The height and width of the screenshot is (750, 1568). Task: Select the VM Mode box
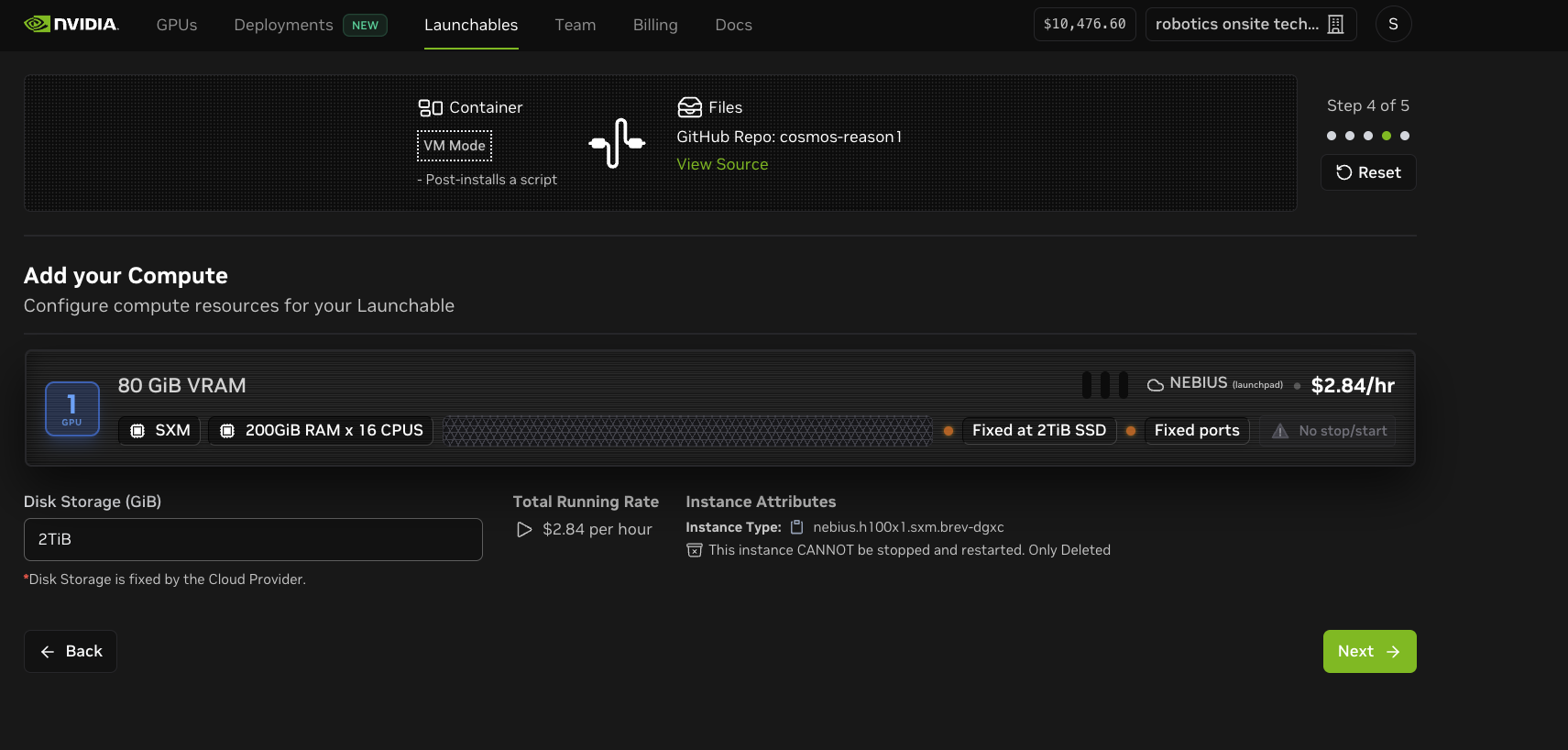(x=455, y=146)
